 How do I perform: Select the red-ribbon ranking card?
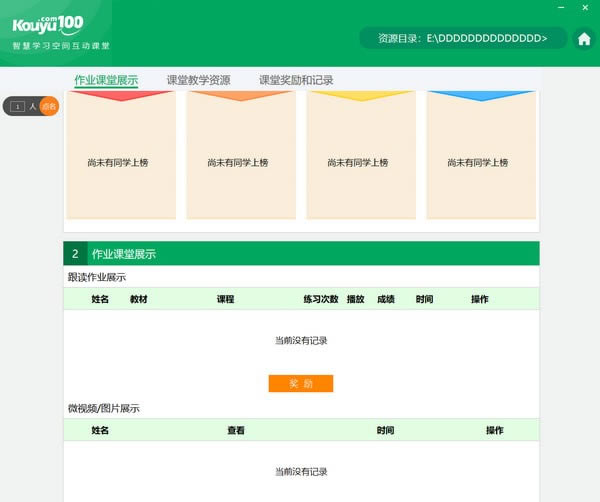click(121, 155)
